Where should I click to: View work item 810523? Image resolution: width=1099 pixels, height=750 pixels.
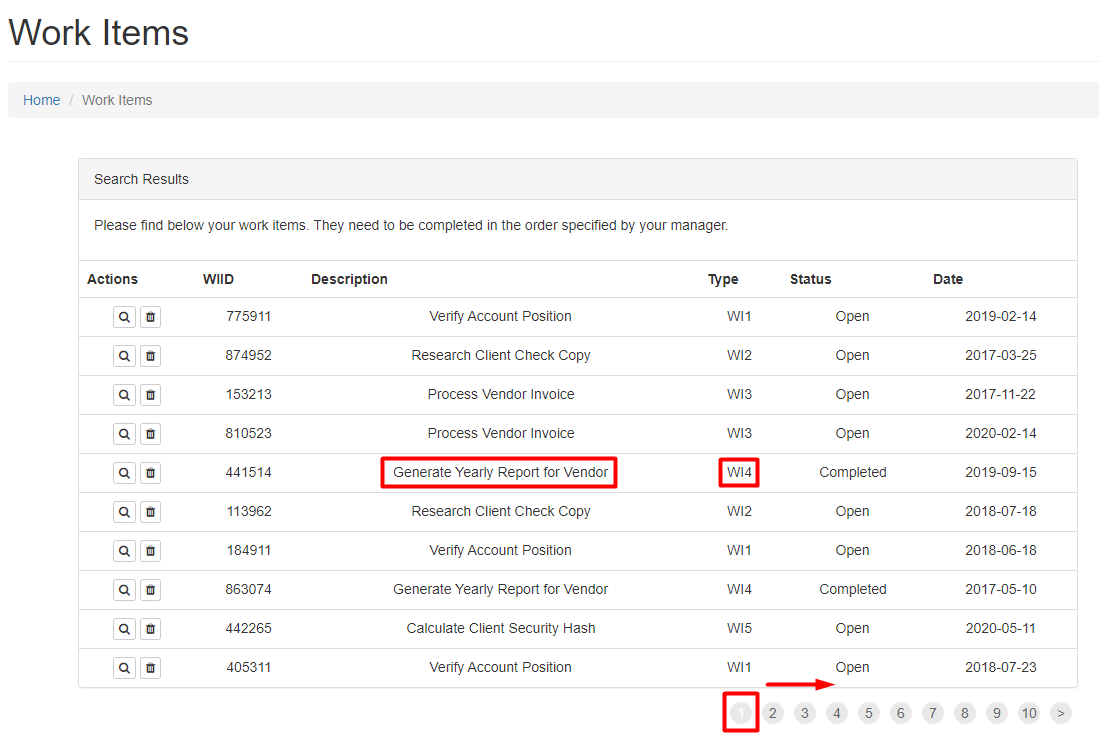[x=124, y=434]
